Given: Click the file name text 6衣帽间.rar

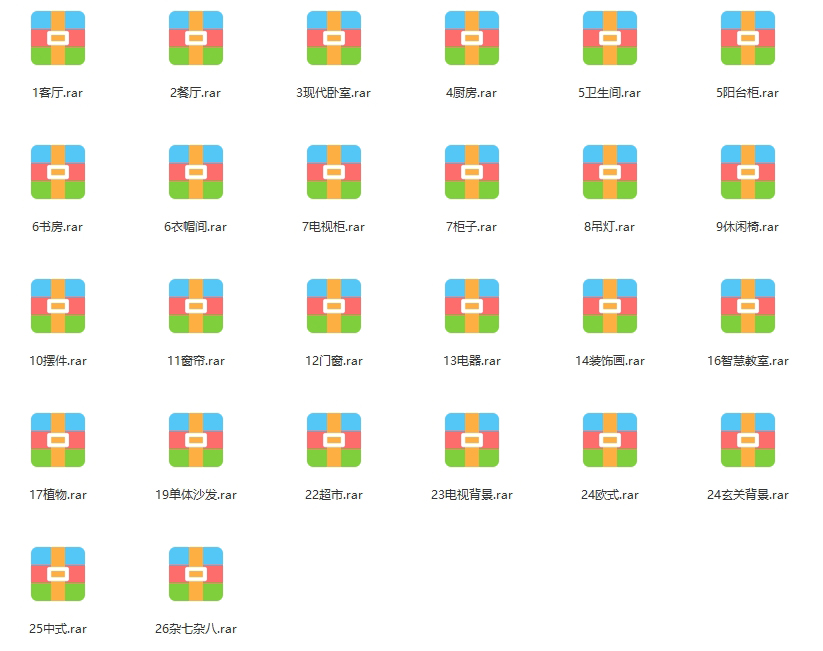Looking at the screenshot, I should click(x=196, y=227).
